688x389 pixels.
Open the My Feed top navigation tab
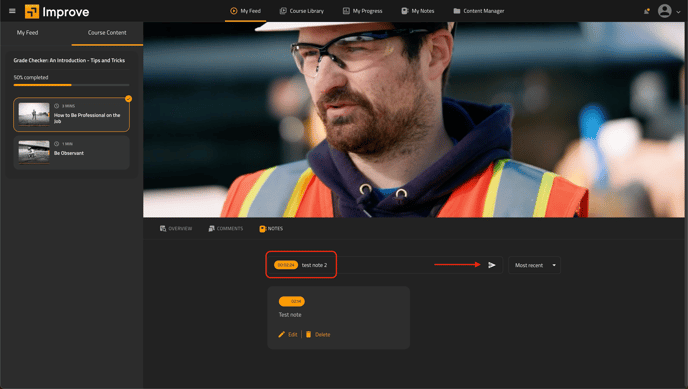(x=245, y=11)
